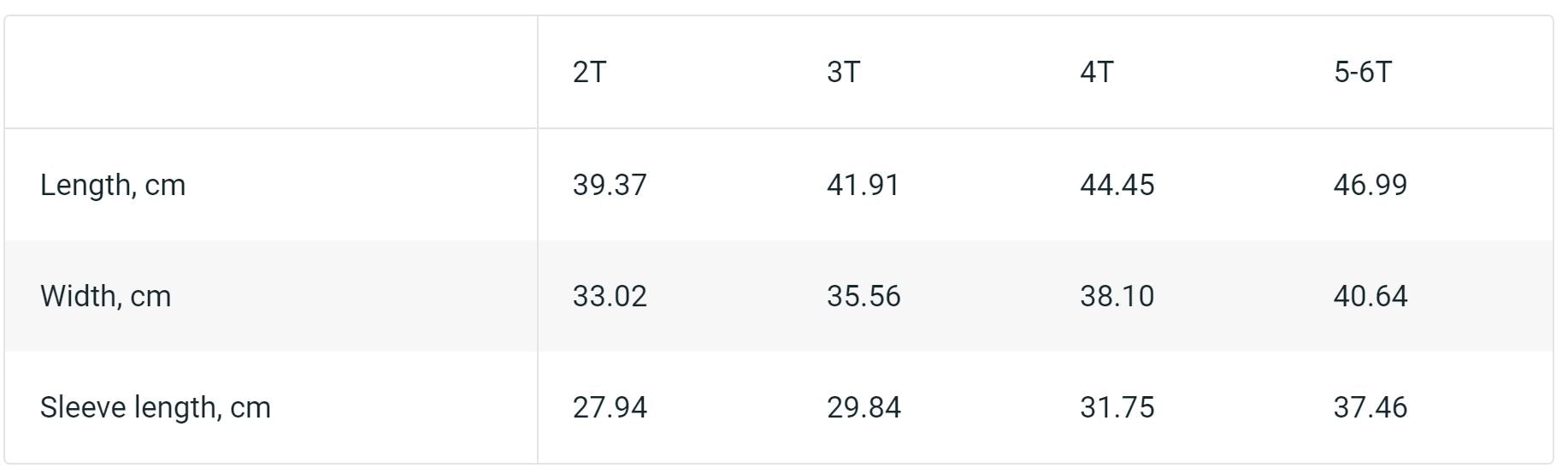The height and width of the screenshot is (474, 1568).
Task: Select the Sleeve length, cm row label
Action: pos(155,407)
